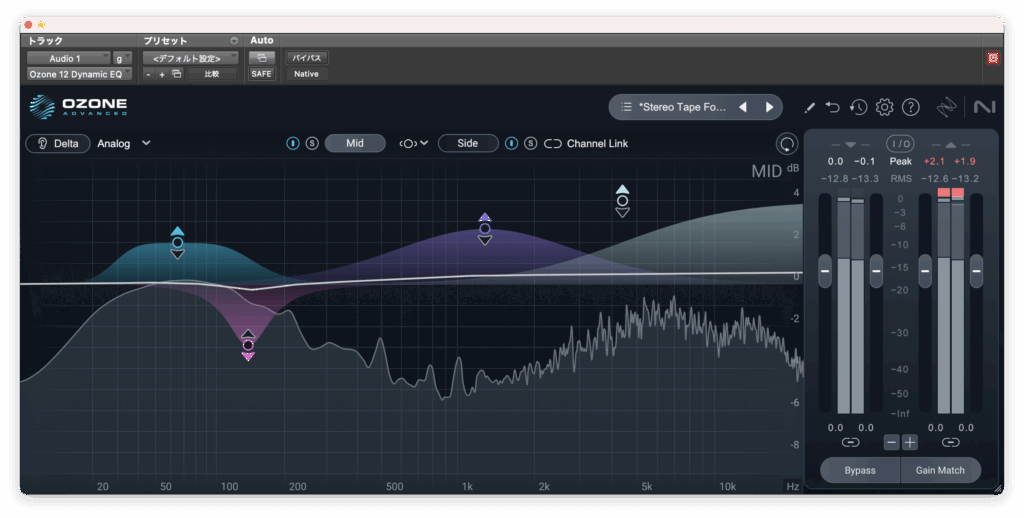Open the help question mark icon
The width and height of the screenshot is (1024, 518).
910,107
